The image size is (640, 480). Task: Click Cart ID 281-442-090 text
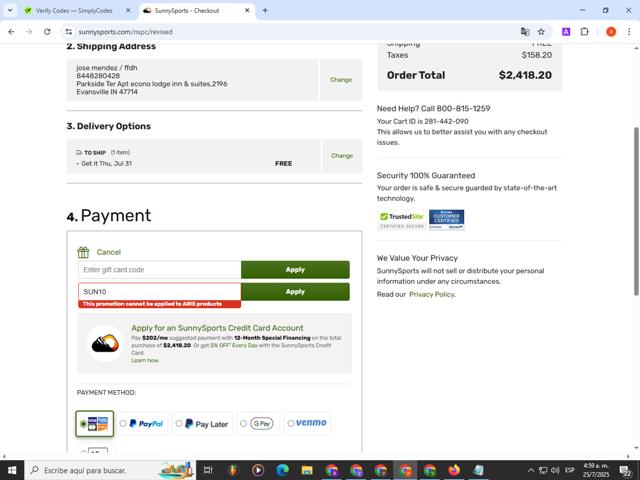coord(422,121)
